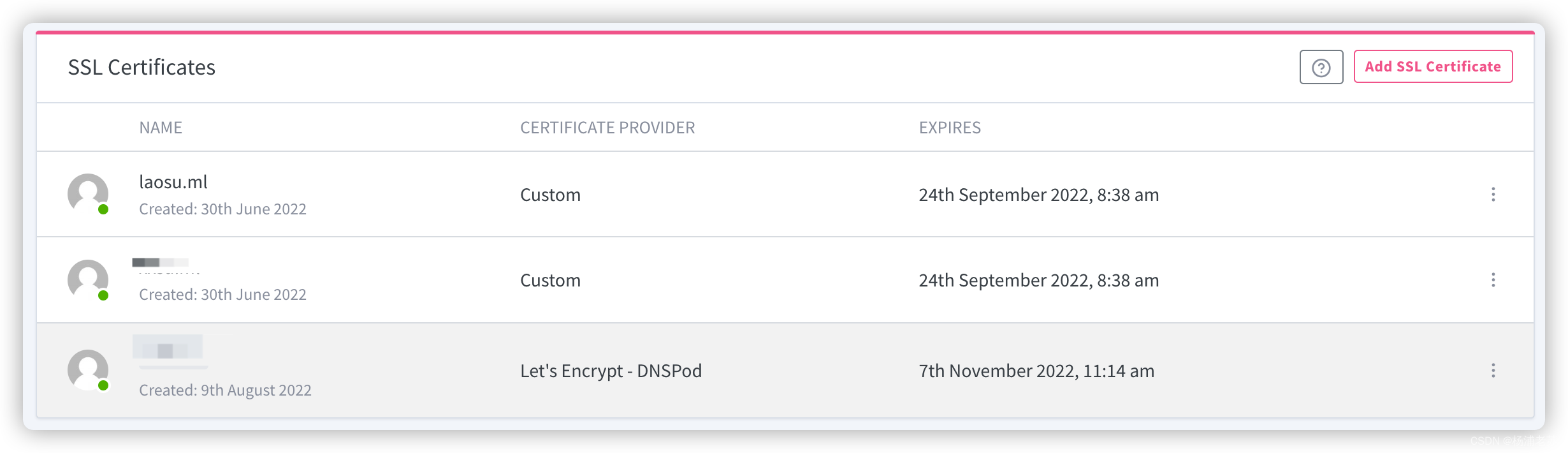Open the help question mark icon
The width and height of the screenshot is (1568, 453).
[x=1320, y=66]
